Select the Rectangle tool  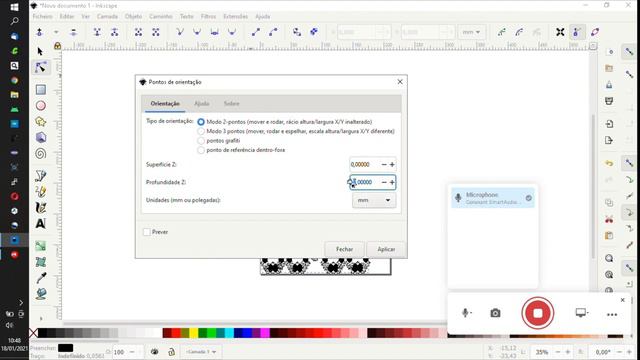point(40,89)
